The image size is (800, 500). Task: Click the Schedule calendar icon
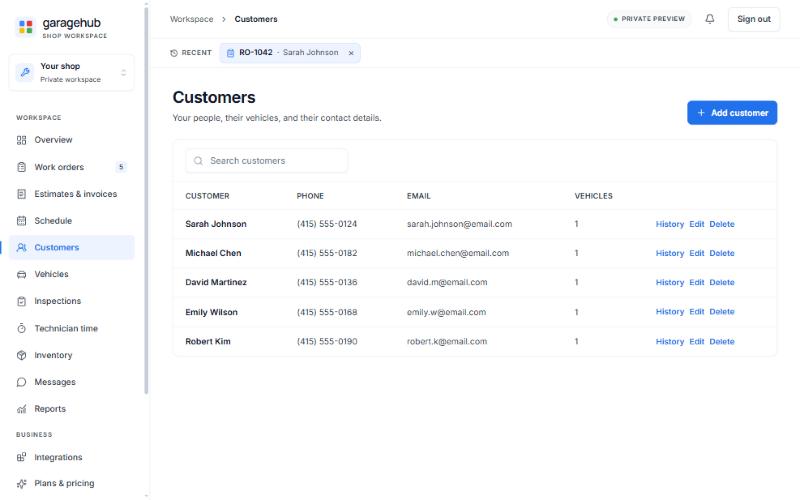[21, 220]
